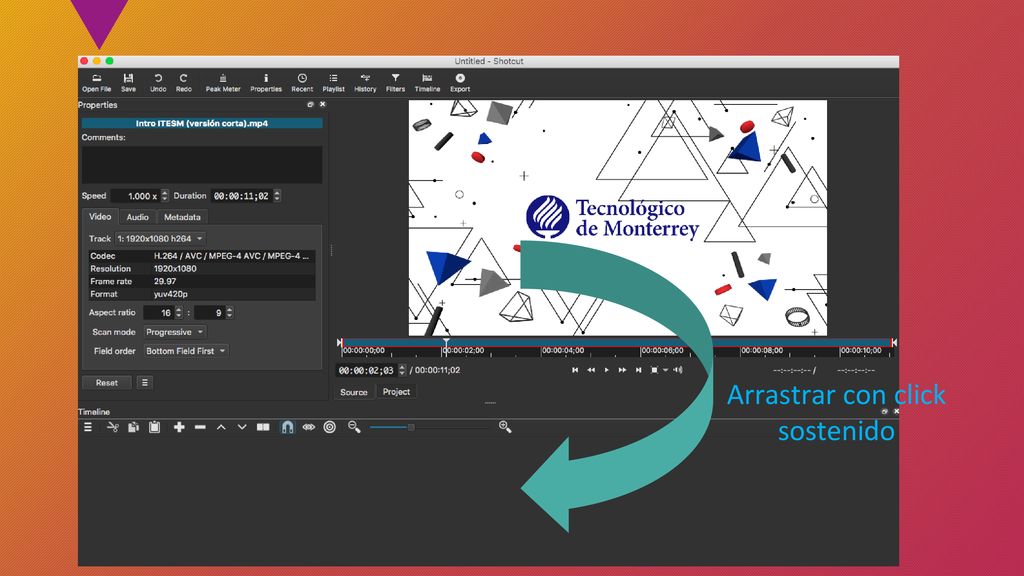Save the project with the Save icon
Screen dimensions: 1024x576
[129, 83]
